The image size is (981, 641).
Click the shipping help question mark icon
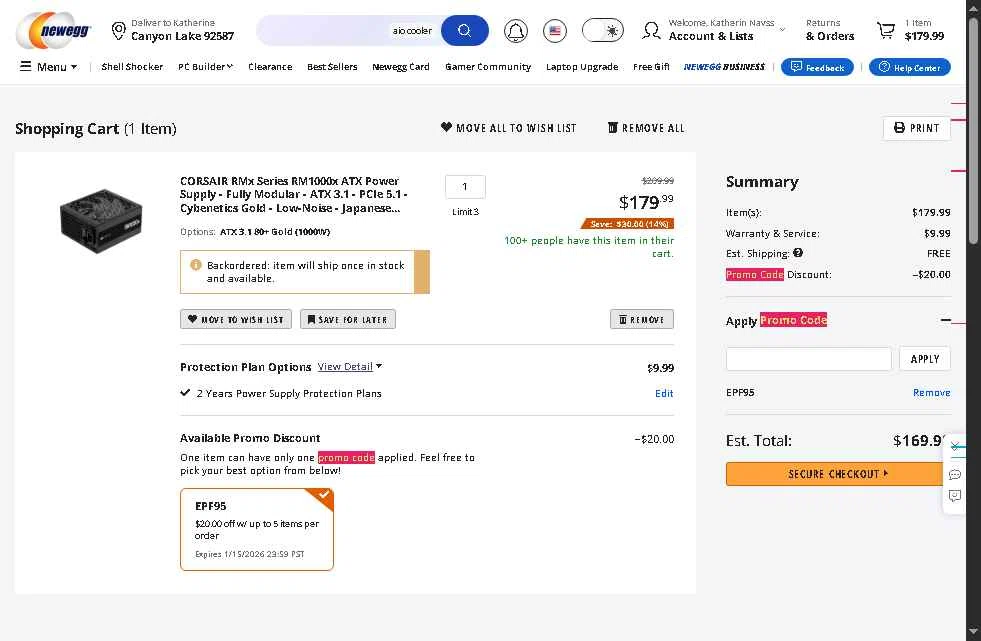[x=798, y=253]
